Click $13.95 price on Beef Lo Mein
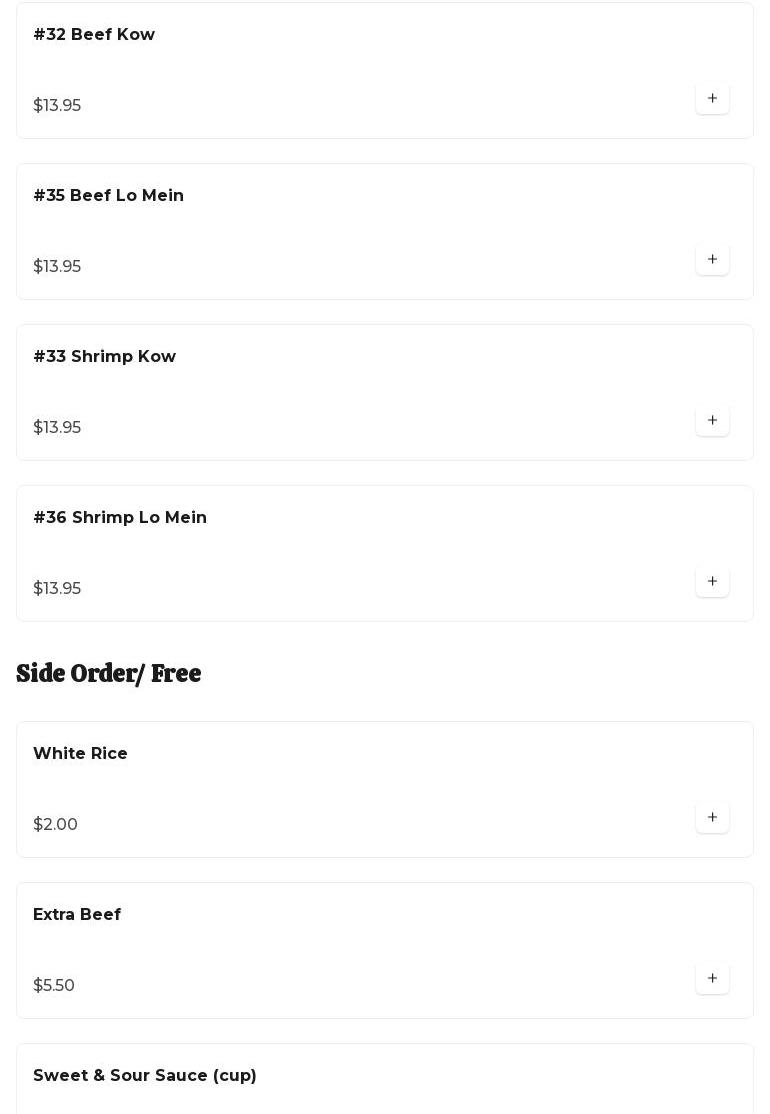Viewport: 770px width, 1114px height. click(x=57, y=267)
